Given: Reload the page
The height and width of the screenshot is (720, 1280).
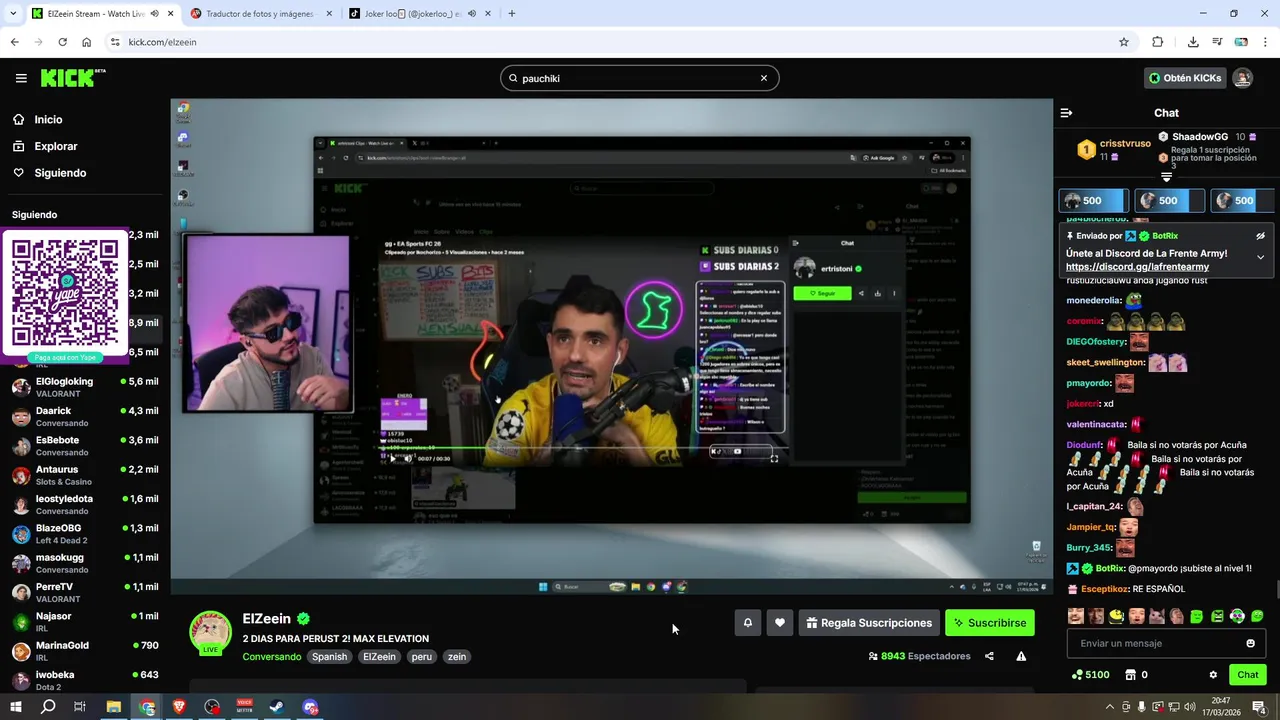Looking at the screenshot, I should coord(62,42).
